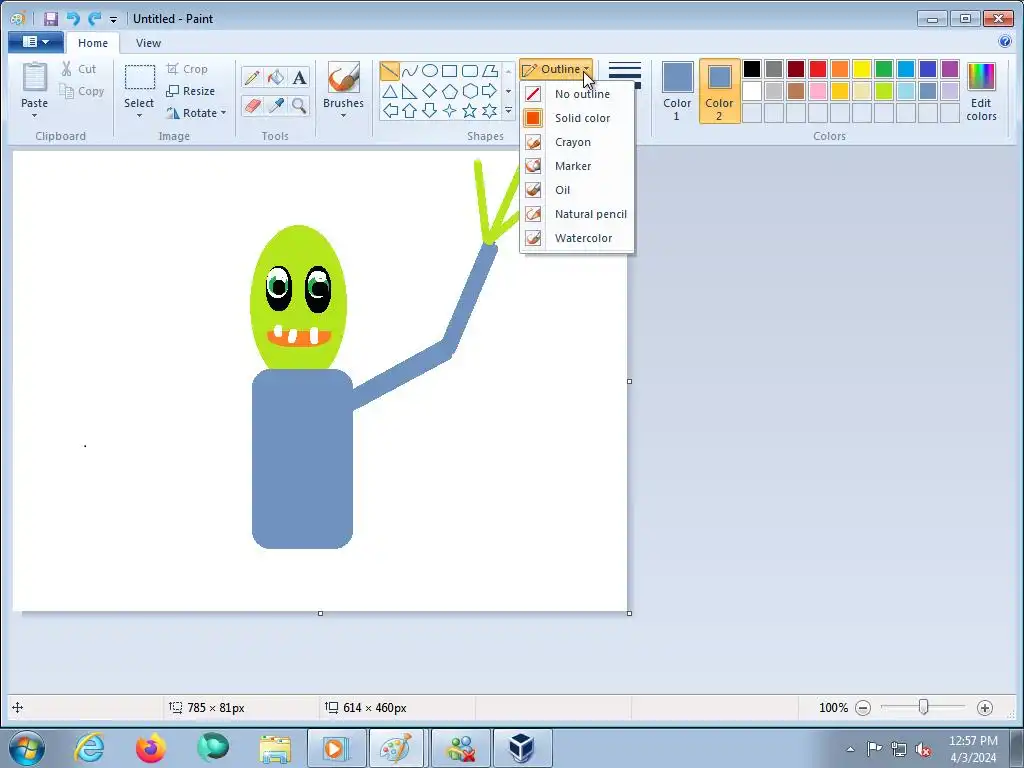Select the Five-point star shape

coord(470,110)
